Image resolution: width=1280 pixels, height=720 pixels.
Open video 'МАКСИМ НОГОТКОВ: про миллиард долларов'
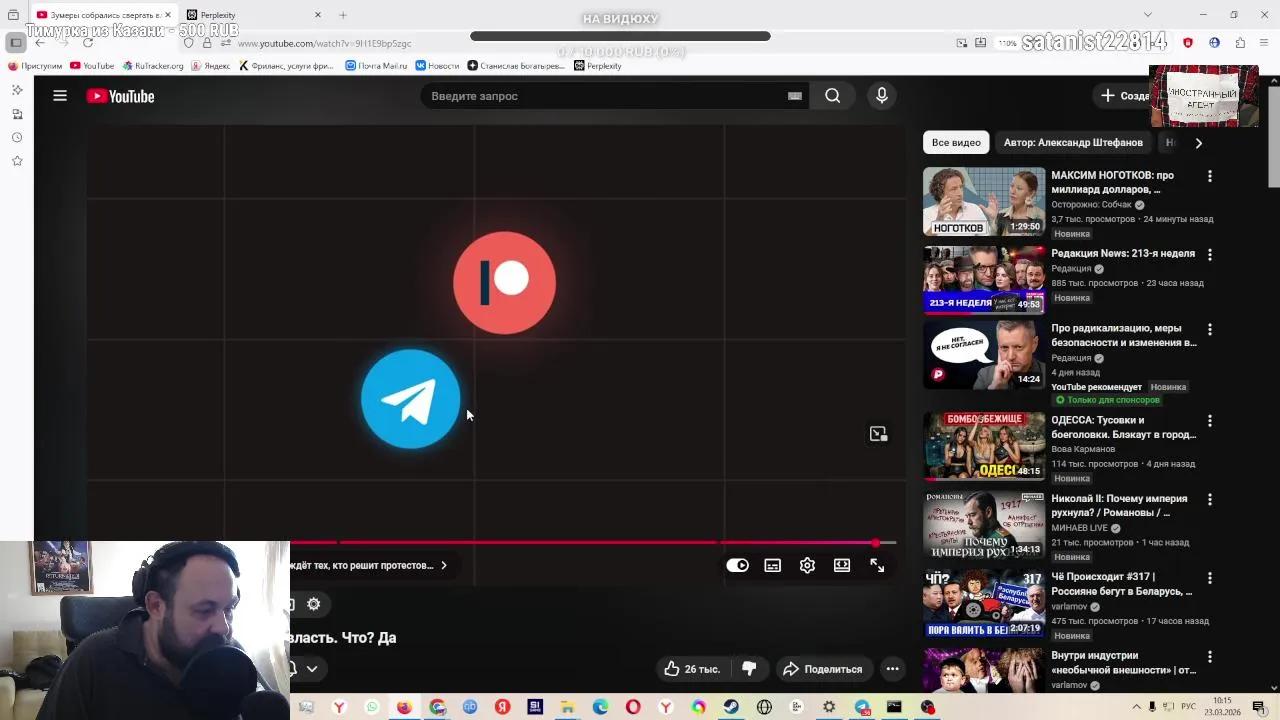1112,182
